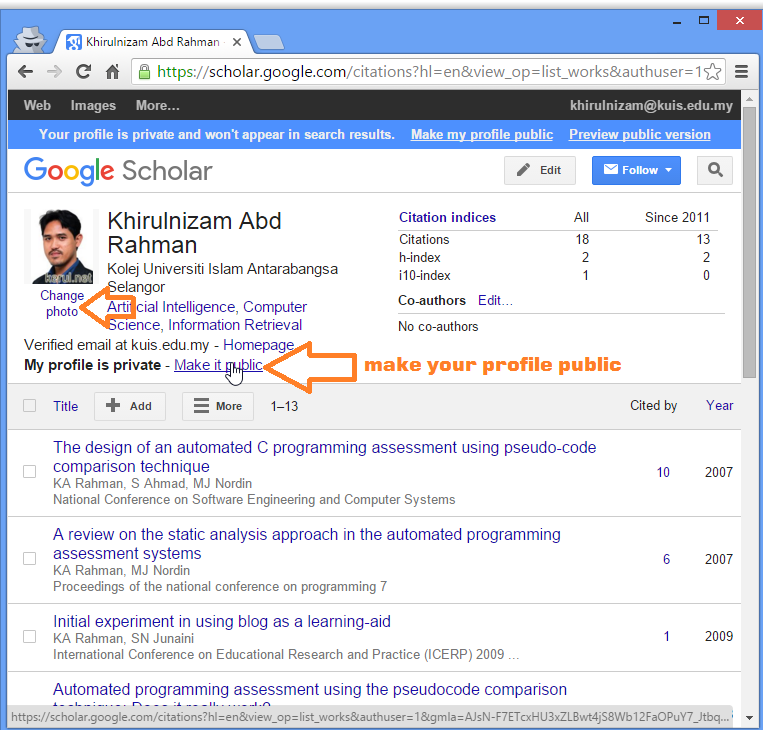Click Edit... next to Co-authors

[495, 300]
